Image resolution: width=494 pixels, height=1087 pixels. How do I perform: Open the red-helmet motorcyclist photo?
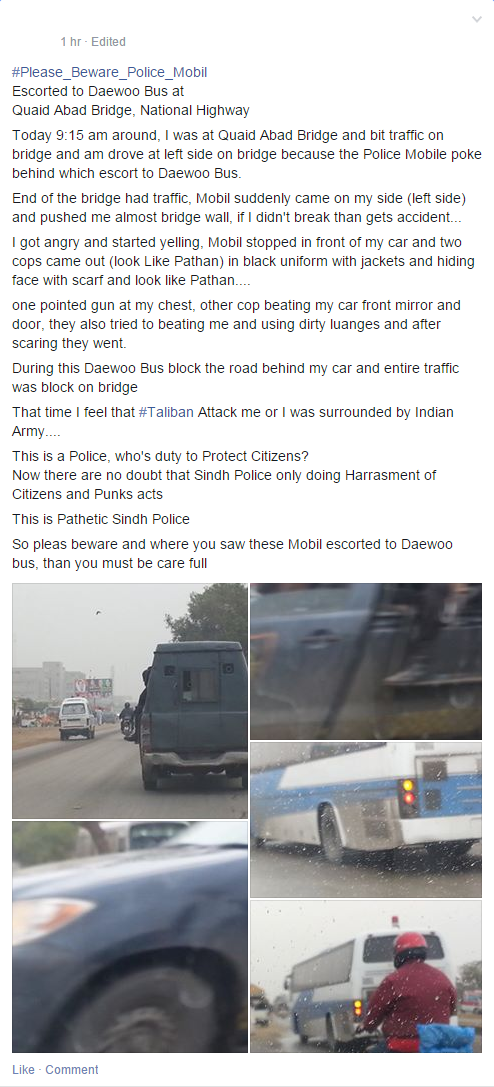(366, 976)
